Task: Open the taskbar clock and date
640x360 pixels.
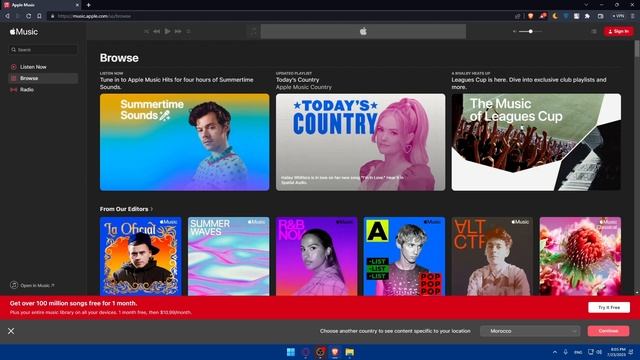Action: [616, 352]
